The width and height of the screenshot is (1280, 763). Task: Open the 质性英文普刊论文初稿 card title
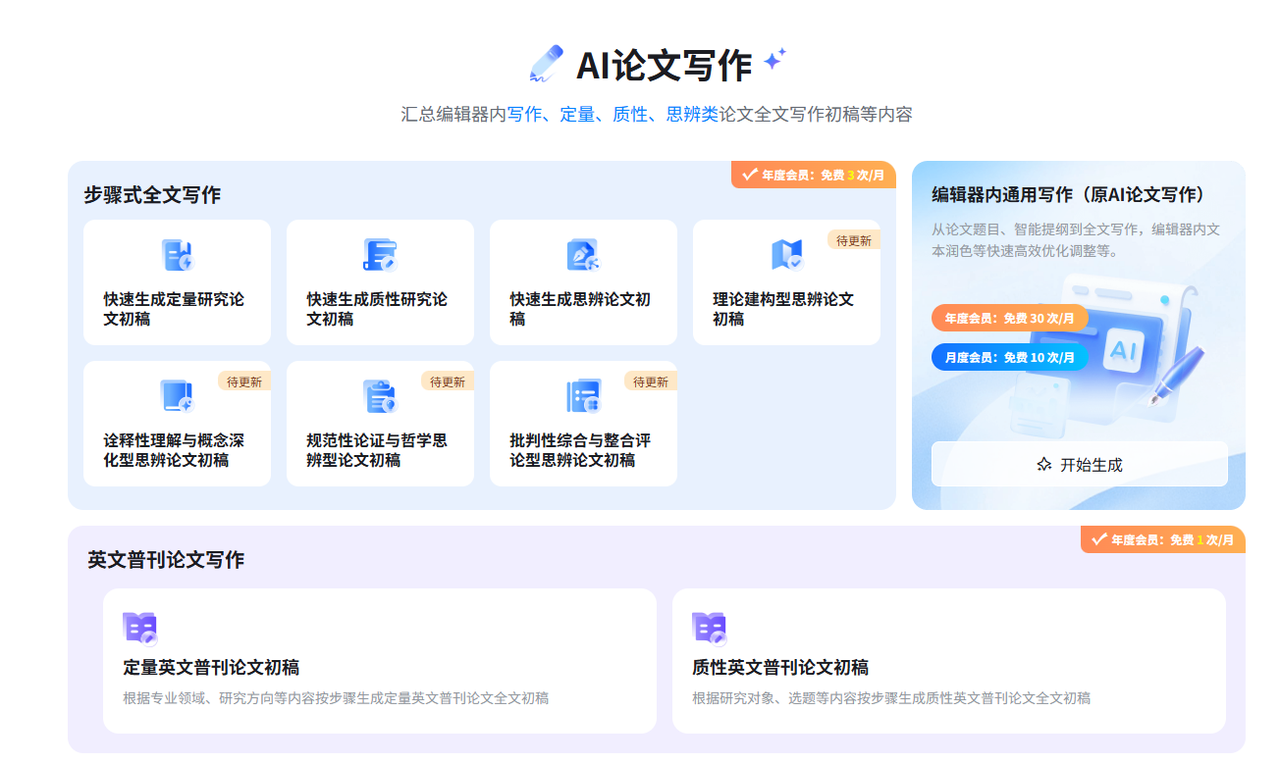pos(780,667)
